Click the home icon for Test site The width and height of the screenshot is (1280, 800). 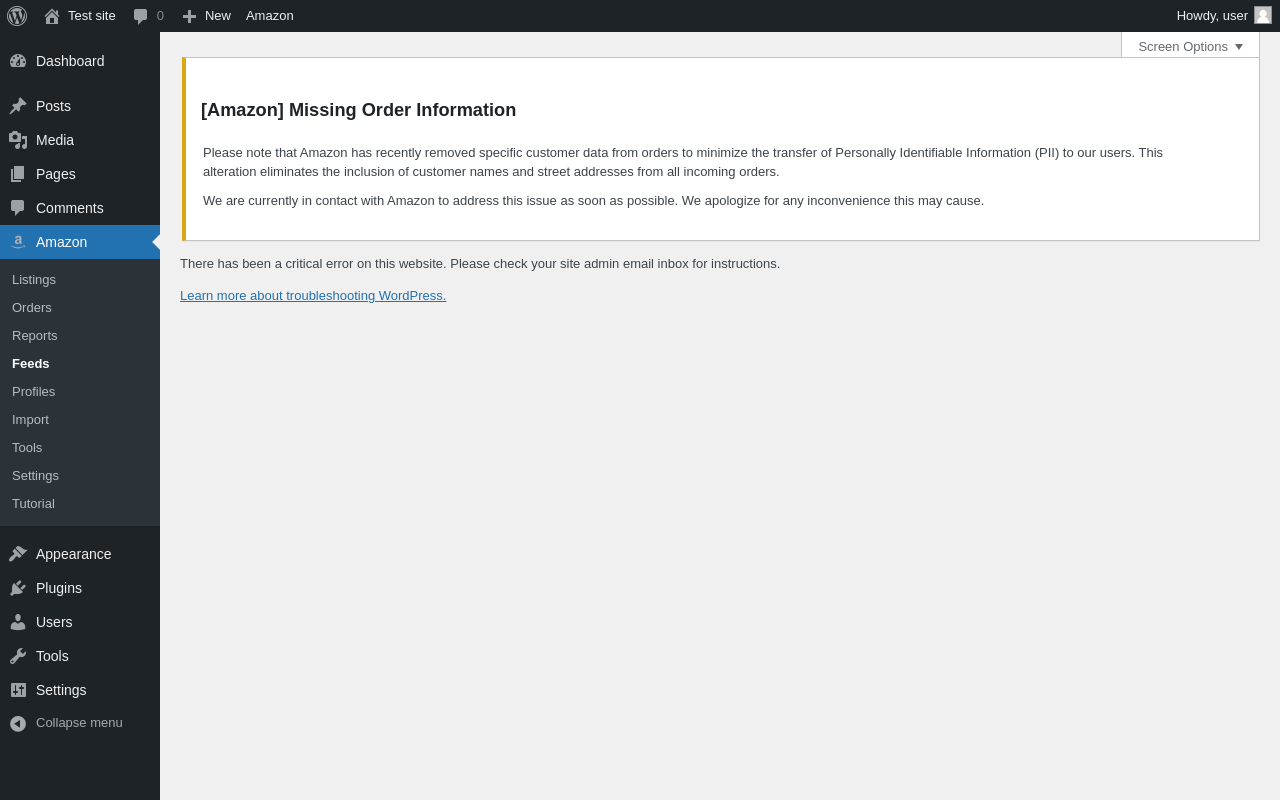(52, 16)
